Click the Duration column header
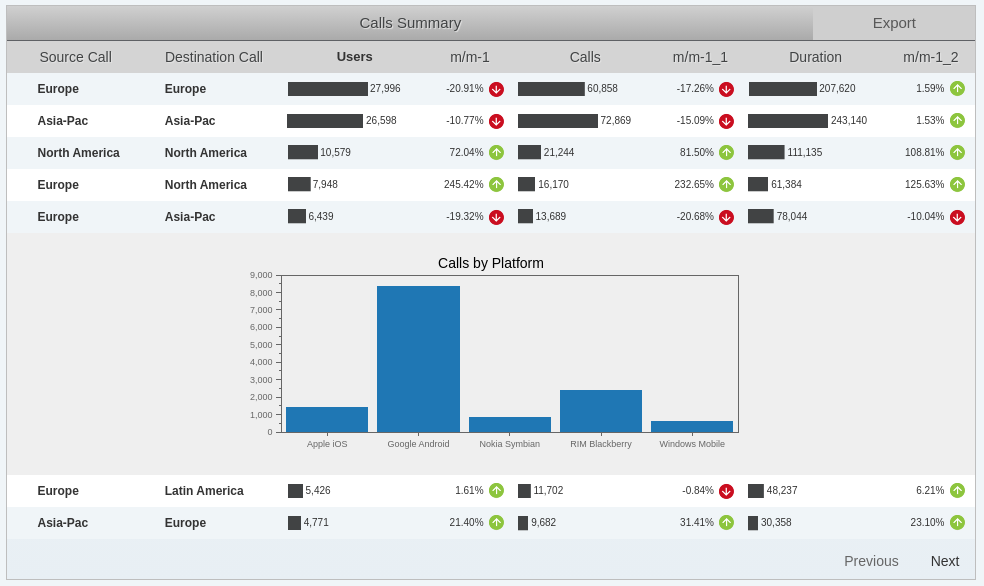 pos(815,57)
